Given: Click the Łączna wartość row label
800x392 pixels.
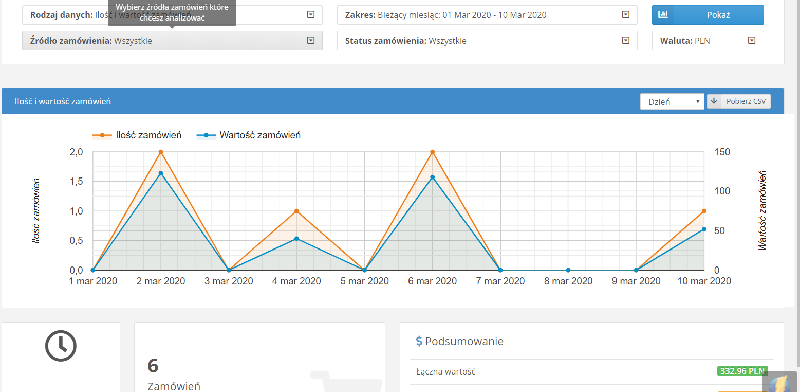Looking at the screenshot, I should click(x=445, y=372).
